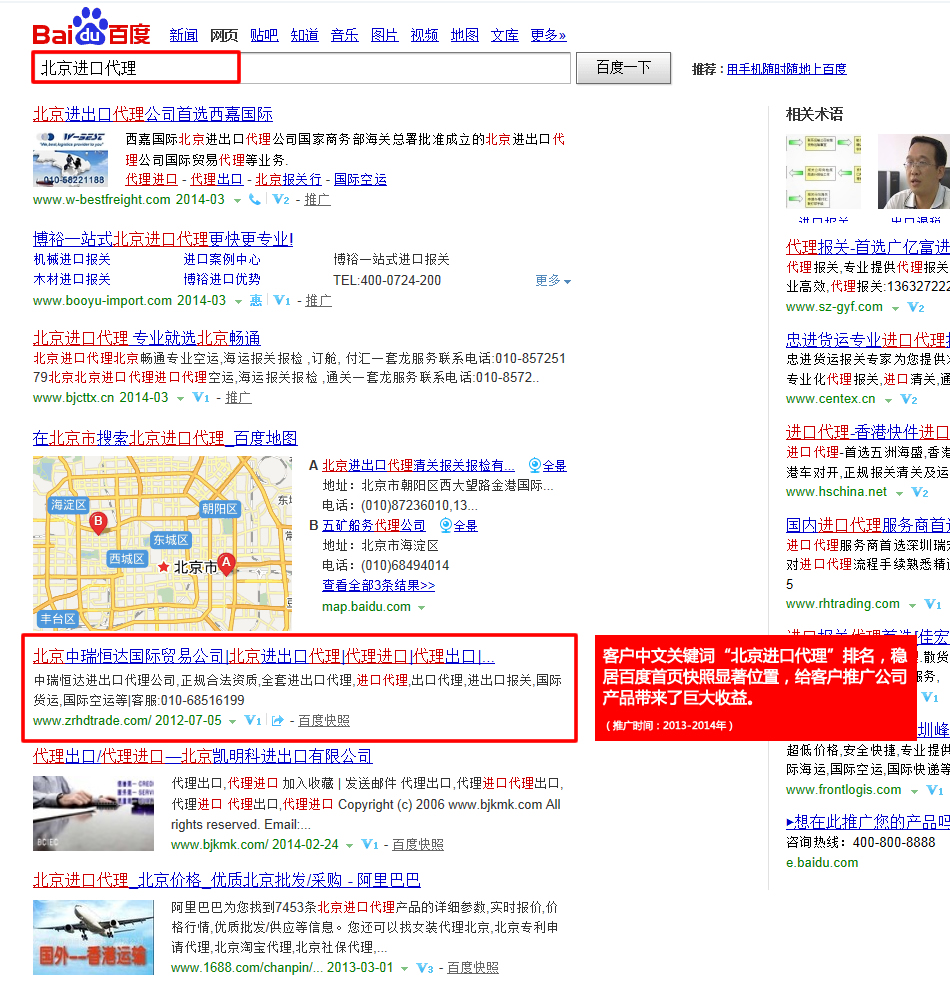Focus the search box containing 北京进口代理
Image resolution: width=950 pixels, height=988 pixels.
point(301,68)
